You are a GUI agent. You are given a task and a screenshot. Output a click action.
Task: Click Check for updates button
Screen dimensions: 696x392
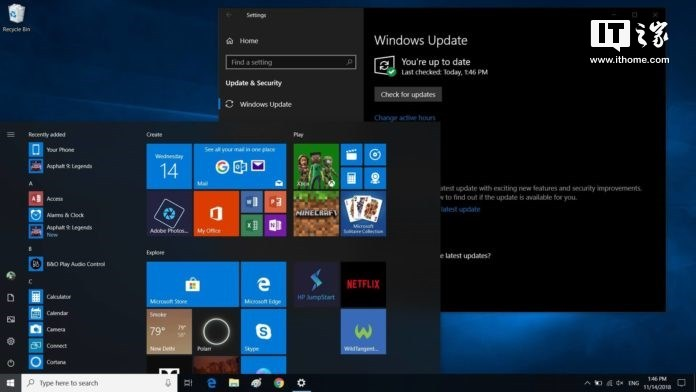click(x=408, y=94)
